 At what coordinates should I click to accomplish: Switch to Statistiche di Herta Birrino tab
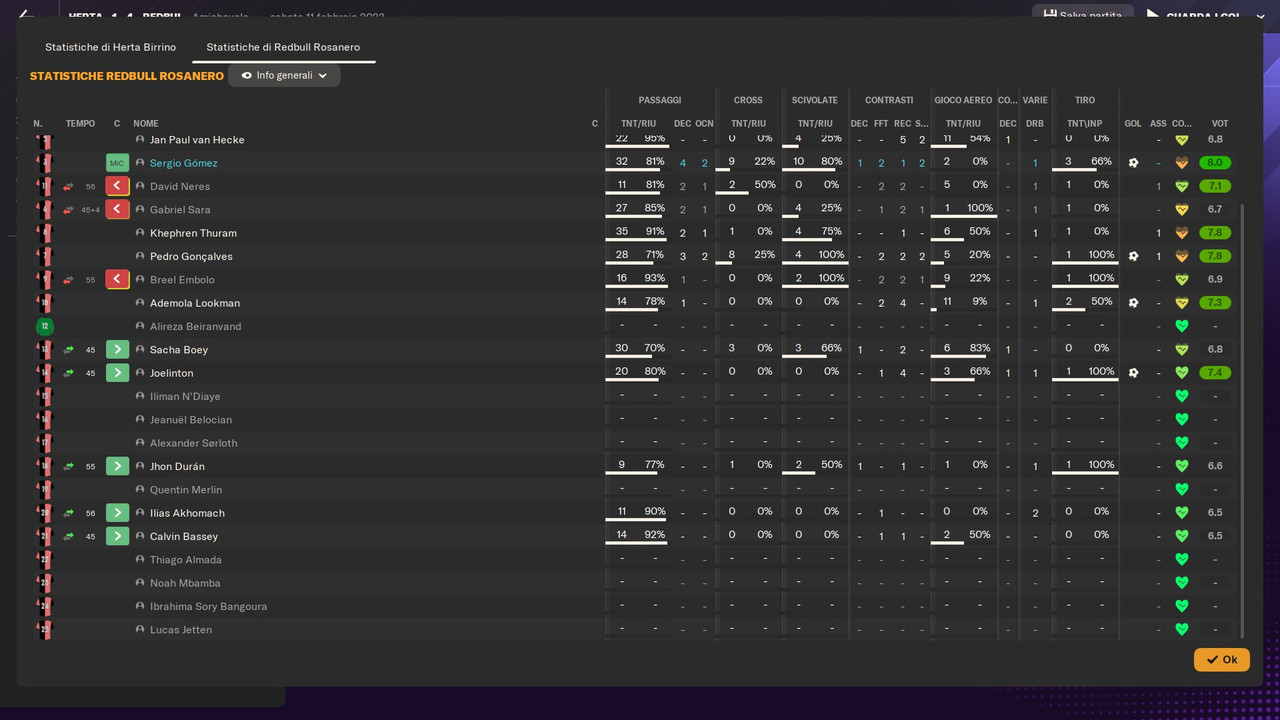(110, 47)
